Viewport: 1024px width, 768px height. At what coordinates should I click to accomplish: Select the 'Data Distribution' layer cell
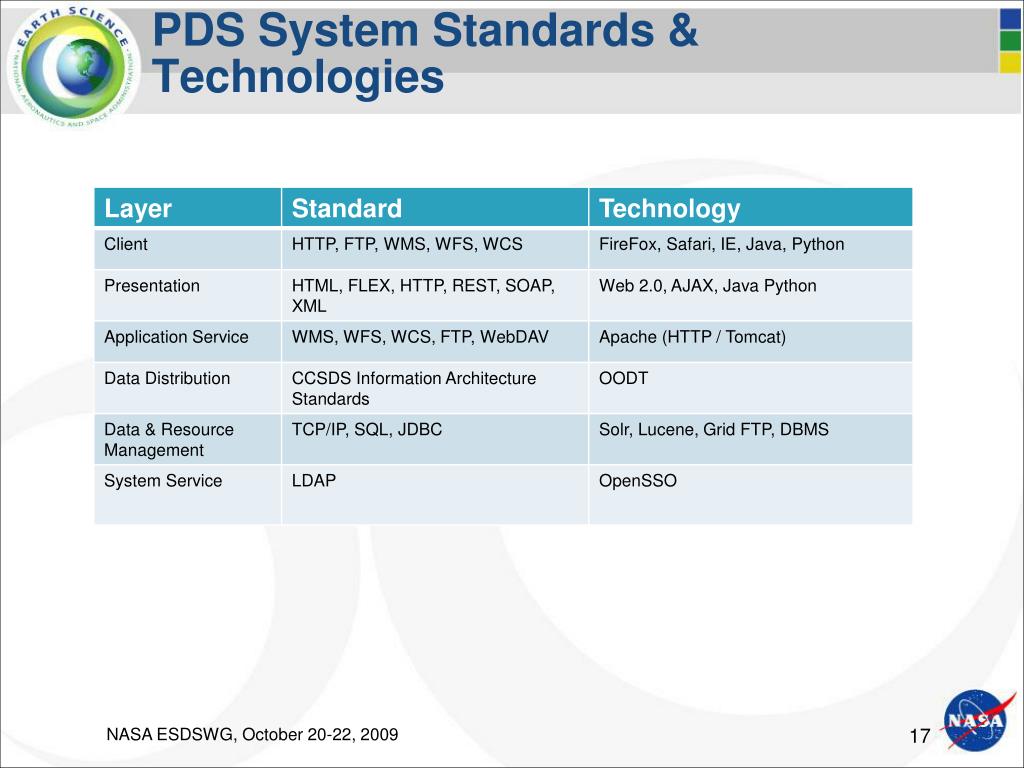click(x=188, y=388)
